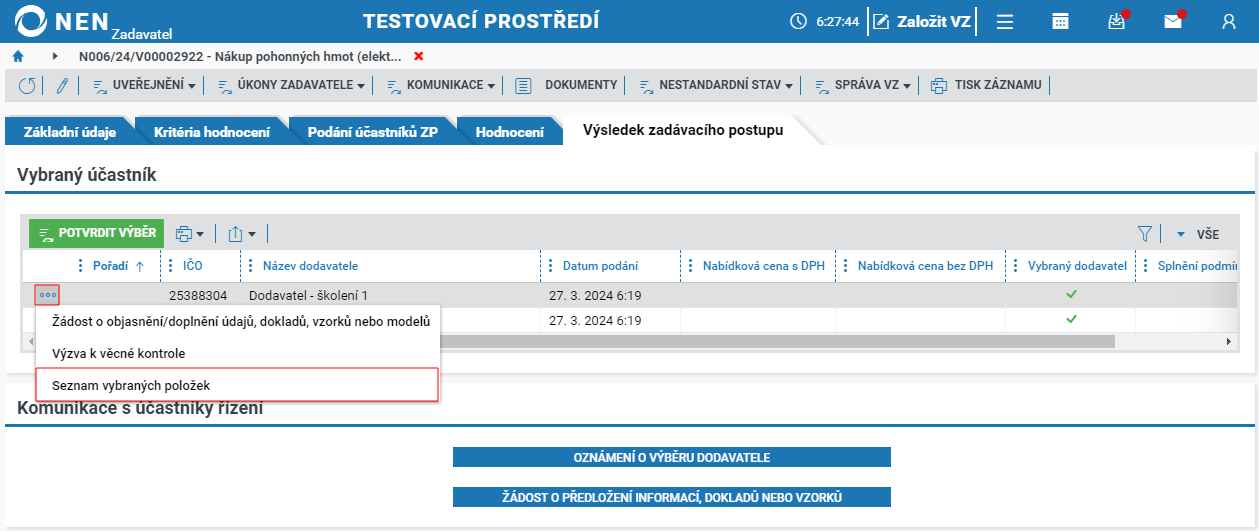Open the calendar icon in header
This screenshot has width=1259, height=531.
pyautogui.click(x=1061, y=21)
